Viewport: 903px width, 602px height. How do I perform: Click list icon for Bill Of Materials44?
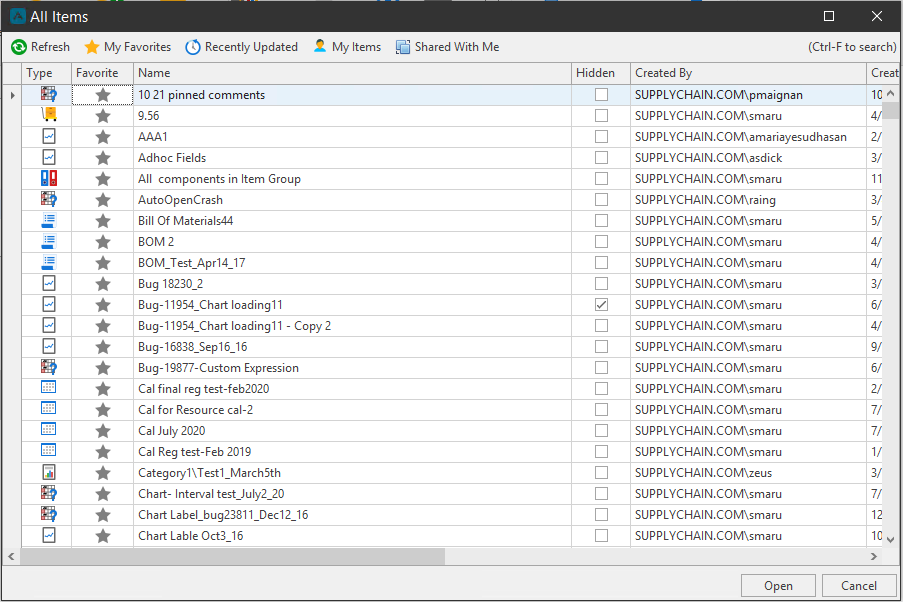click(49, 221)
